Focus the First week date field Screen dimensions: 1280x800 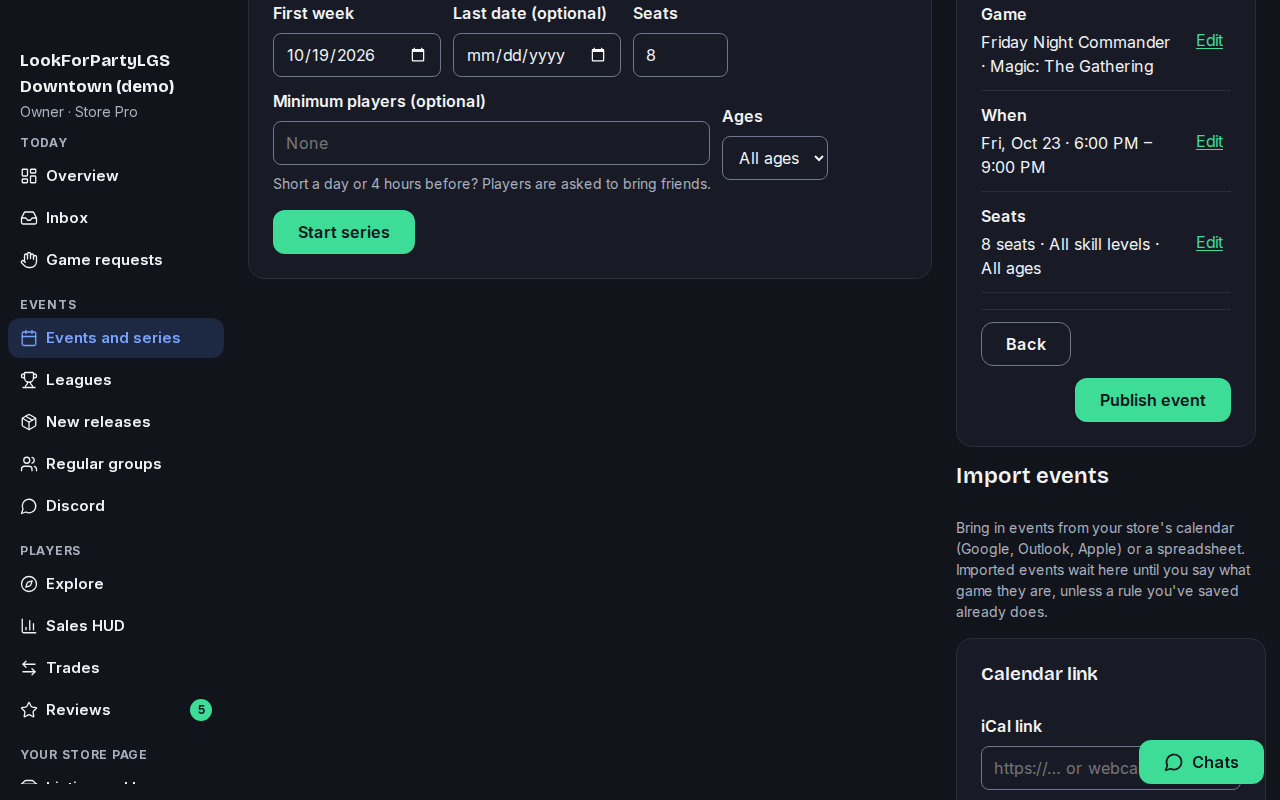coord(357,55)
